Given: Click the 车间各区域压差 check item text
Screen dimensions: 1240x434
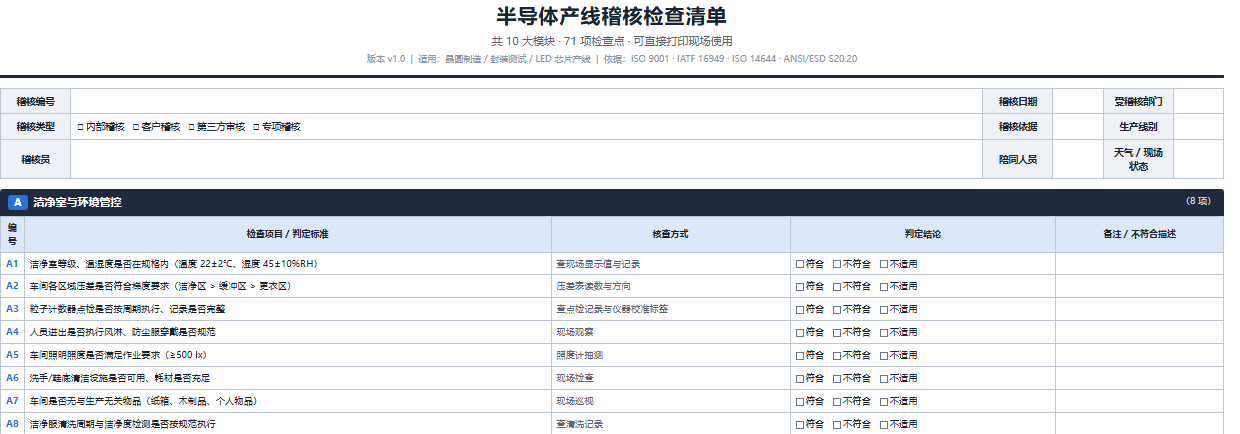Looking at the screenshot, I should pos(160,286).
